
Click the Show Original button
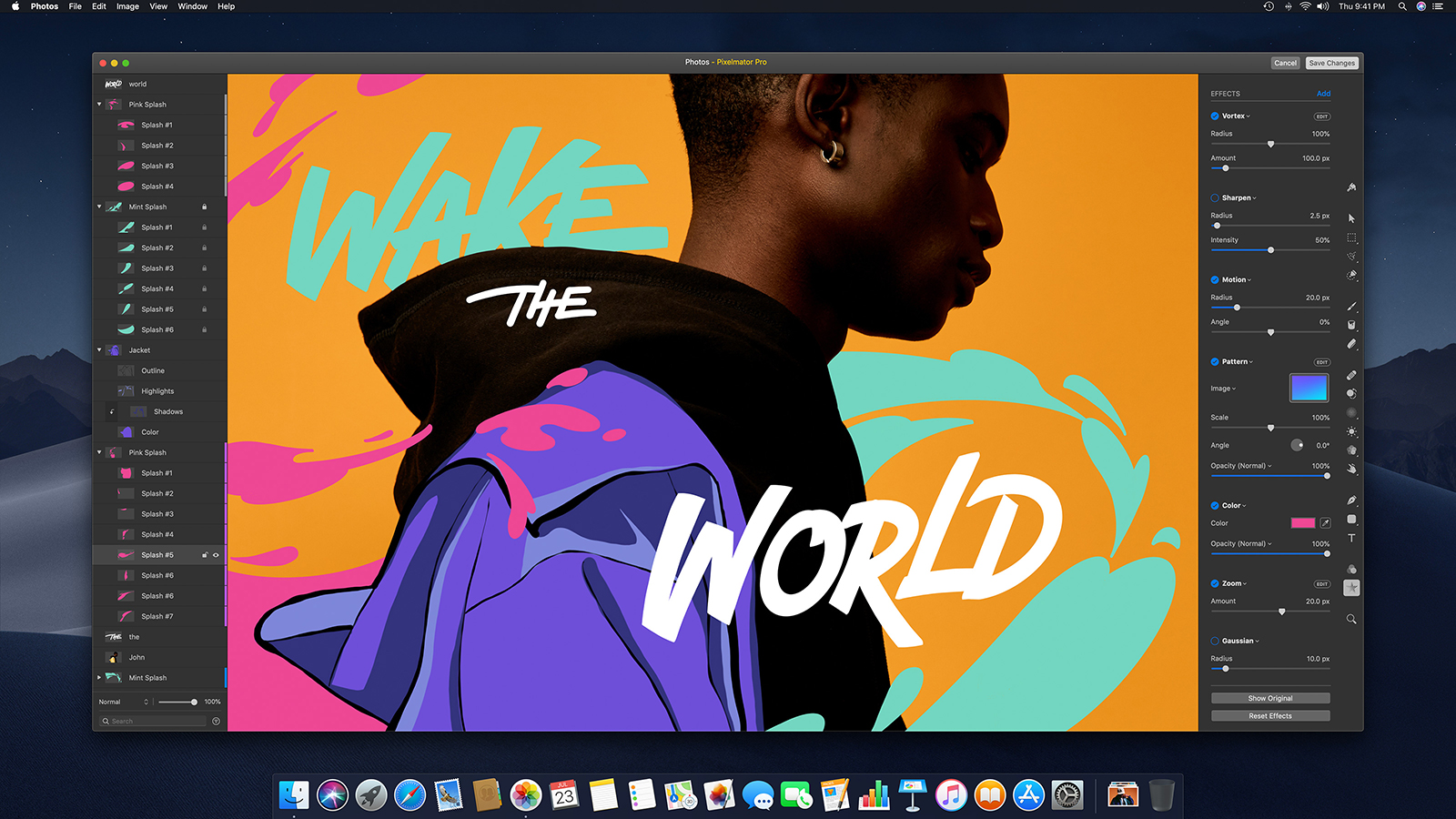pos(1269,698)
